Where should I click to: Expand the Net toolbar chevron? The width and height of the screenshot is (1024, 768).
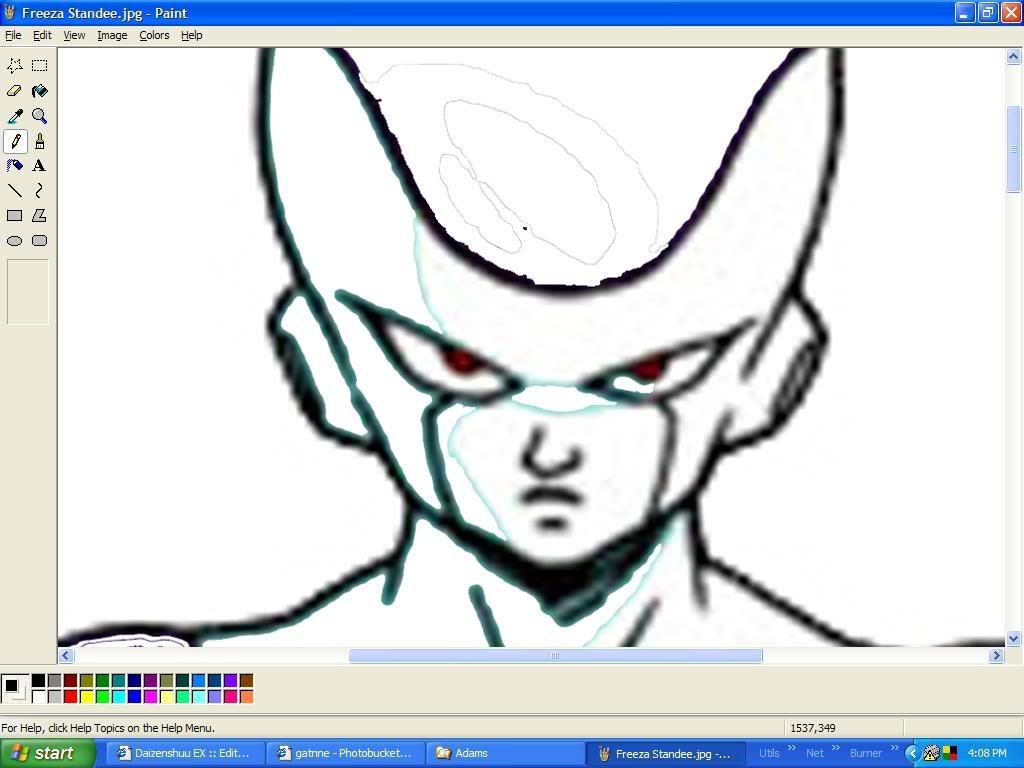coord(836,748)
